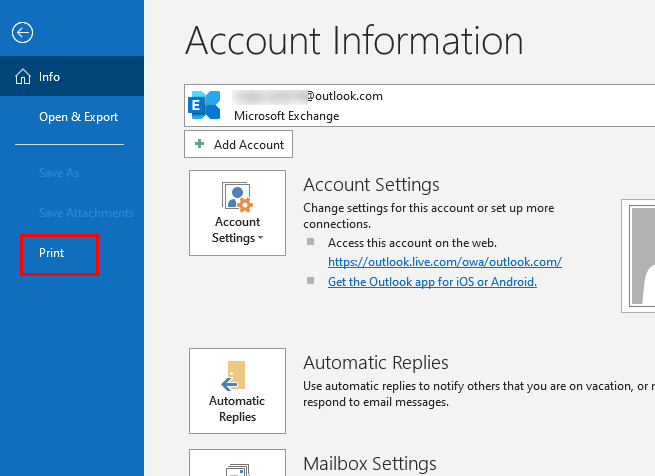Choose Save Attachments in sidebar
The image size is (655, 476).
coord(86,213)
